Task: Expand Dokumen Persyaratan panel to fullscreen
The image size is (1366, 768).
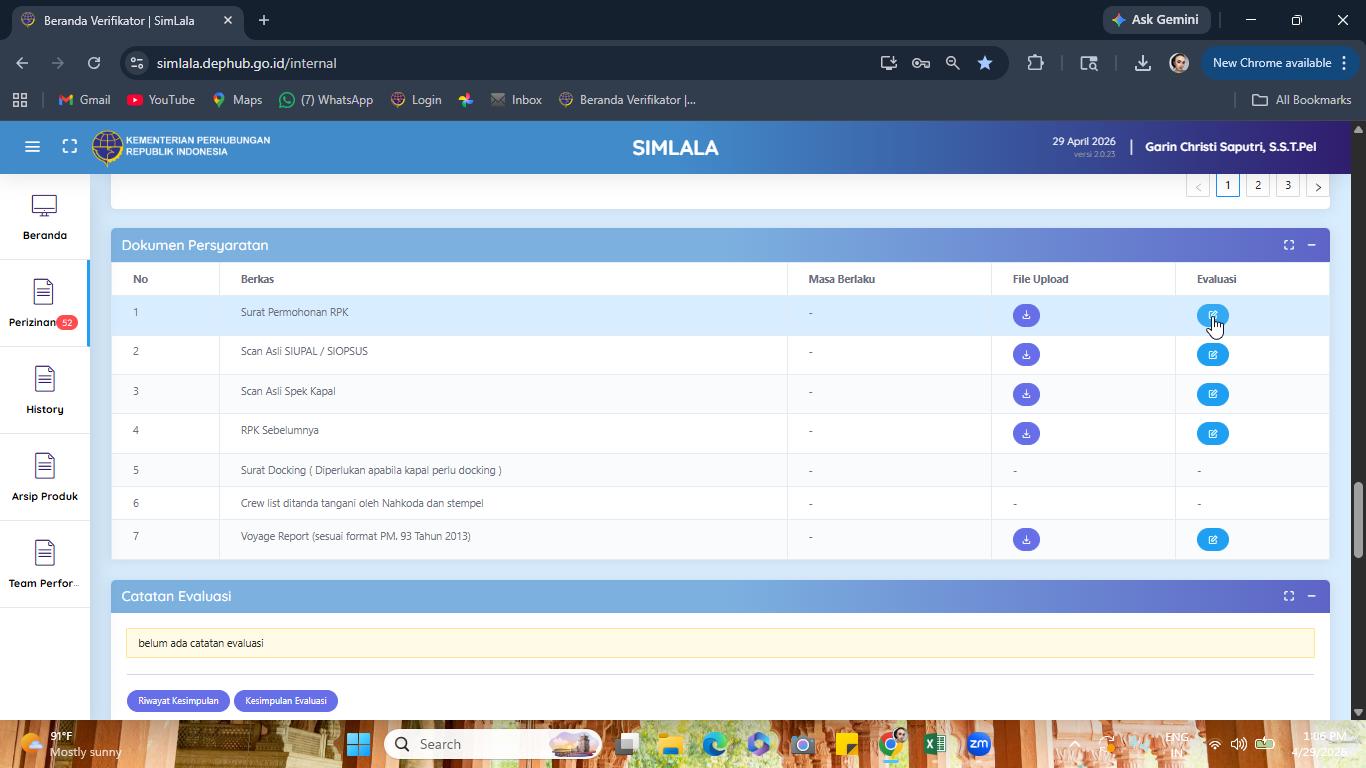Action: click(x=1289, y=245)
